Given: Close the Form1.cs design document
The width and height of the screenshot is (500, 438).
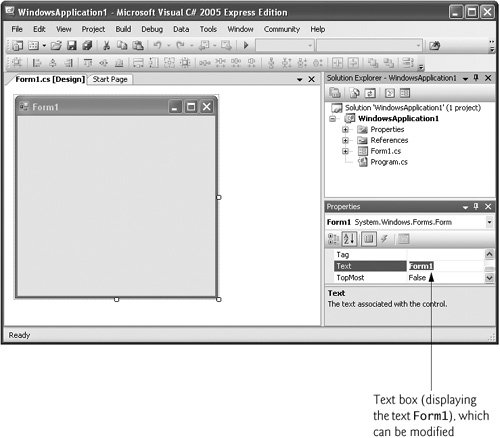Looking at the screenshot, I should click(311, 79).
